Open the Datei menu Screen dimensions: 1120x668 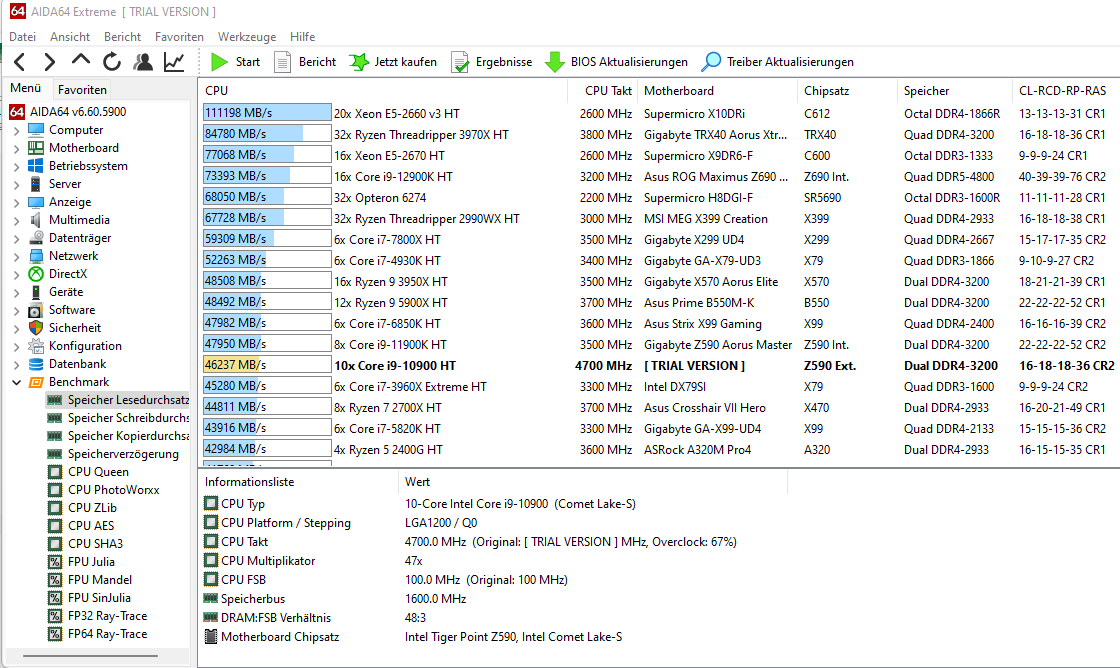(23, 36)
